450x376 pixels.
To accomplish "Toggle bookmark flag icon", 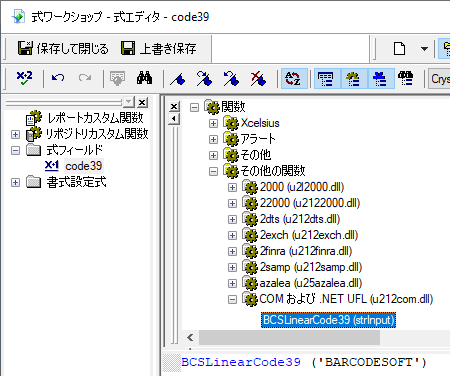I will tap(177, 79).
